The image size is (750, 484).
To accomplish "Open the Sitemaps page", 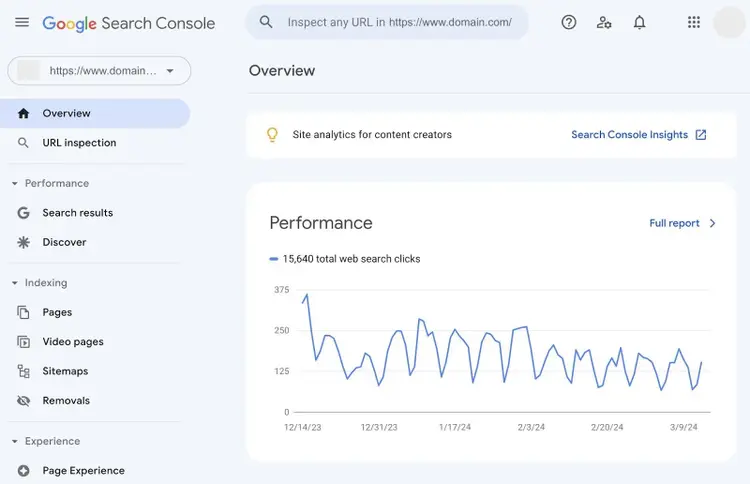I will [95, 371].
